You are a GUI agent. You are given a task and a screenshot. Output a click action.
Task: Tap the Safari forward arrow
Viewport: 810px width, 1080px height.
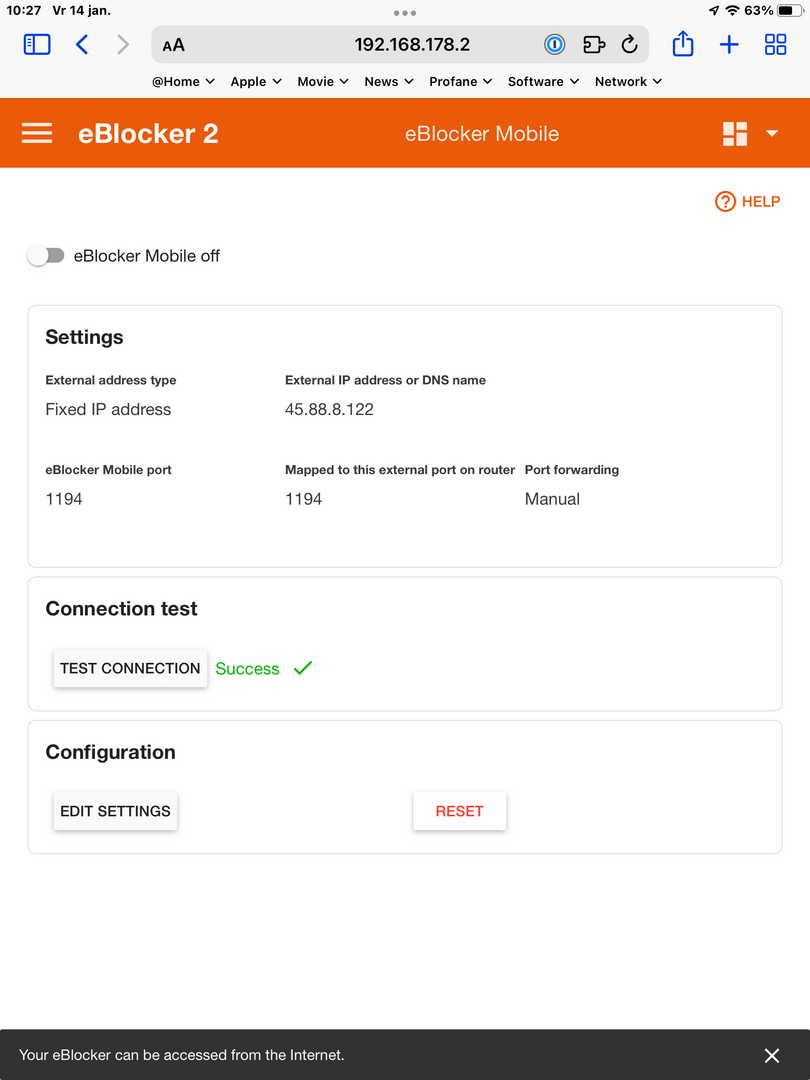tap(123, 45)
